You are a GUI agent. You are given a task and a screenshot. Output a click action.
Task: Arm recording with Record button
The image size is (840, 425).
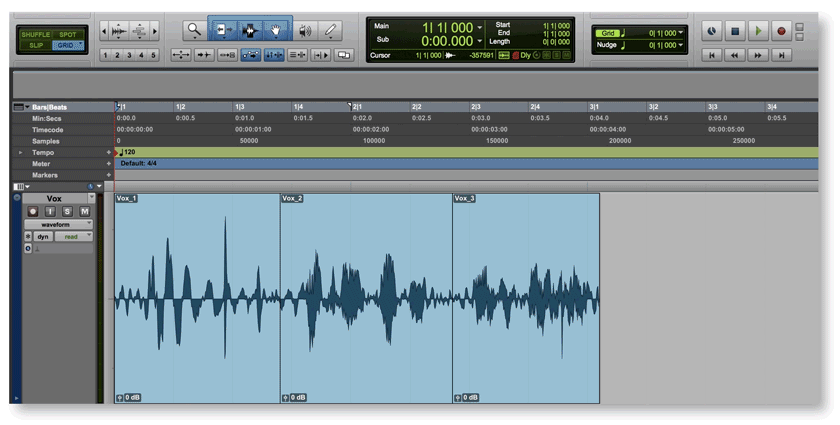point(781,31)
